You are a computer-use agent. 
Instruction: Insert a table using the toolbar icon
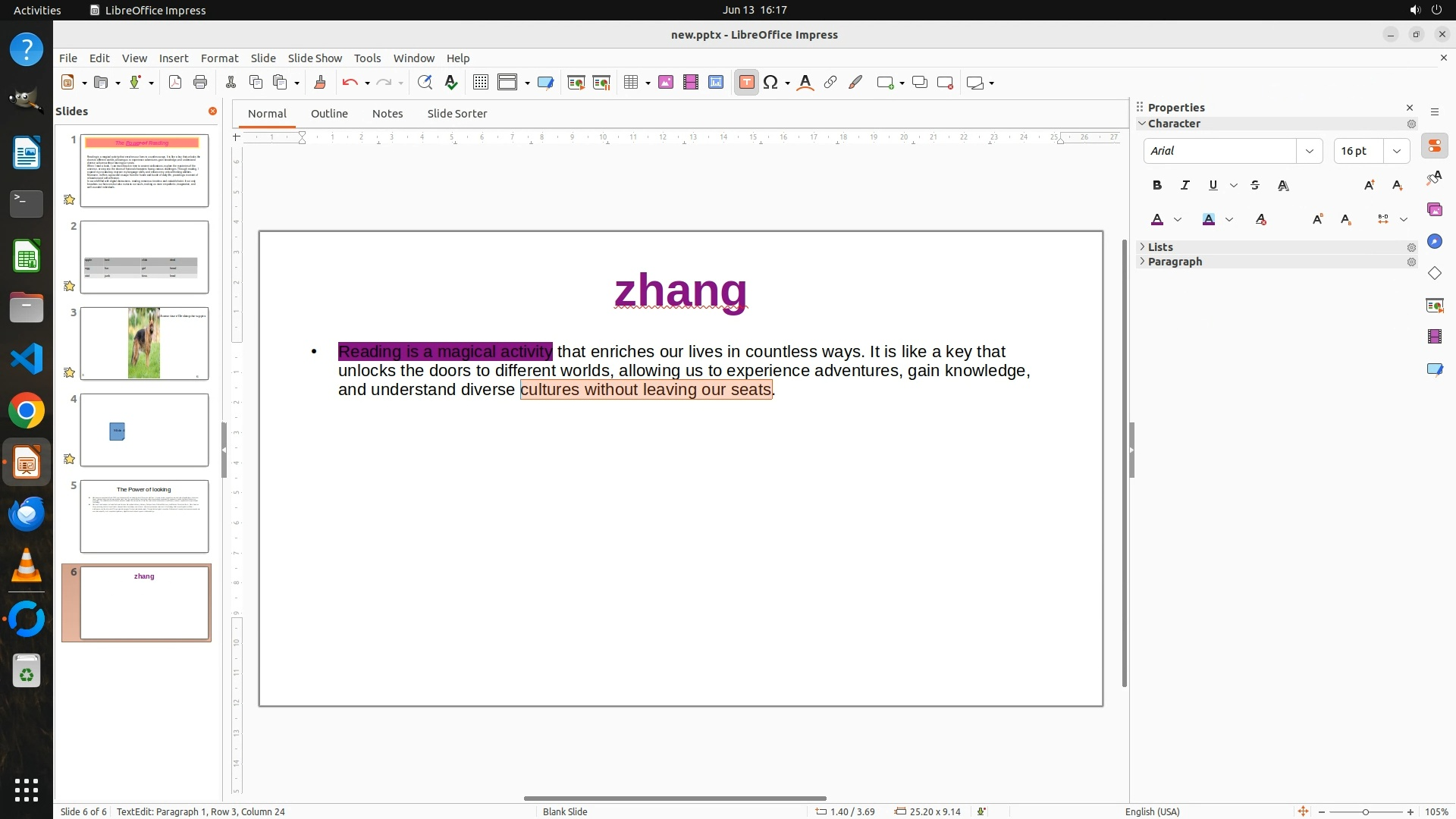pyautogui.click(x=631, y=83)
